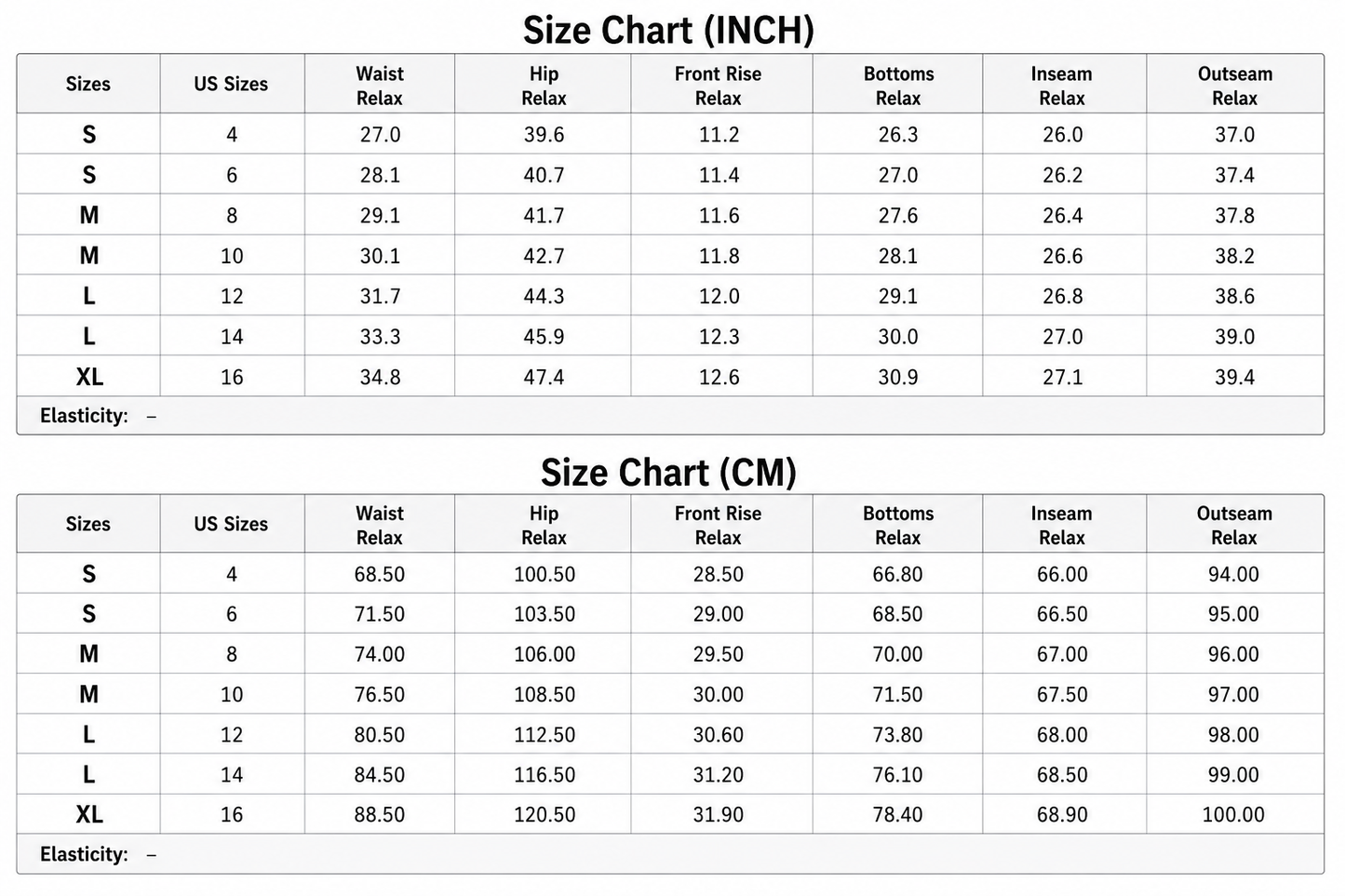Screen dimensions: 1345x896
Task: Select the 68.50 waist value for size 4
Action: (380, 574)
